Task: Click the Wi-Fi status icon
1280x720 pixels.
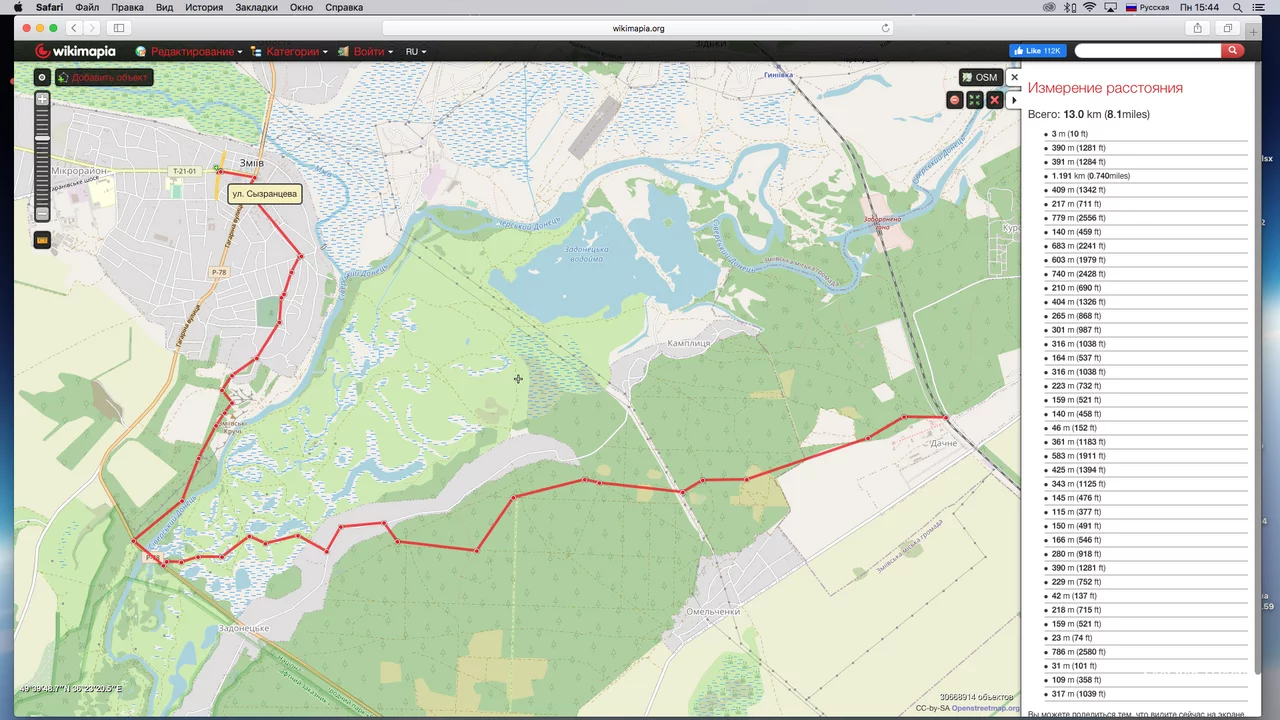Action: pyautogui.click(x=1089, y=7)
